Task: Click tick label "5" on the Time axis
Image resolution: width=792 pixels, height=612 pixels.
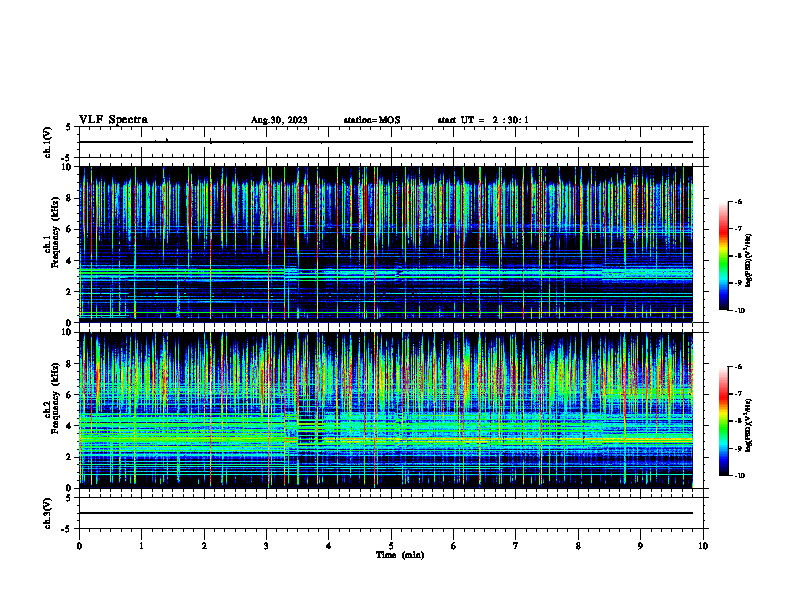Action: click(391, 546)
